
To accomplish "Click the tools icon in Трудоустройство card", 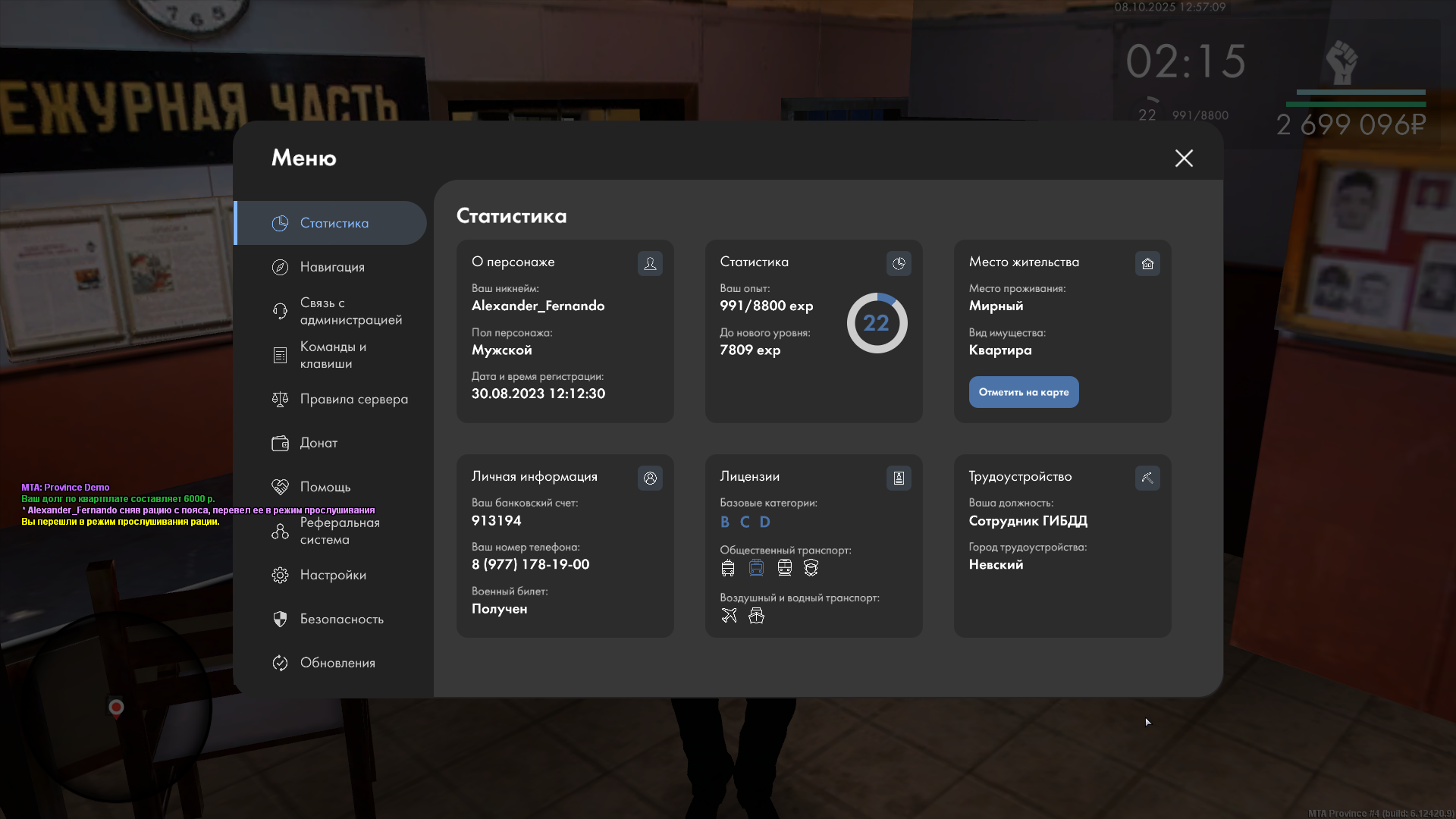I will [1147, 478].
